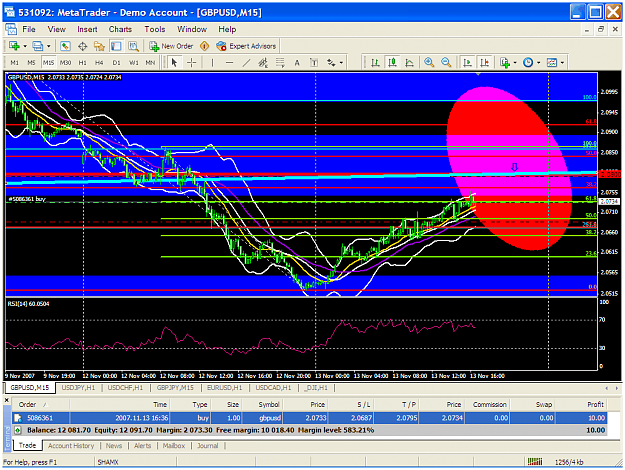Switch to W1 timeframe

point(134,63)
